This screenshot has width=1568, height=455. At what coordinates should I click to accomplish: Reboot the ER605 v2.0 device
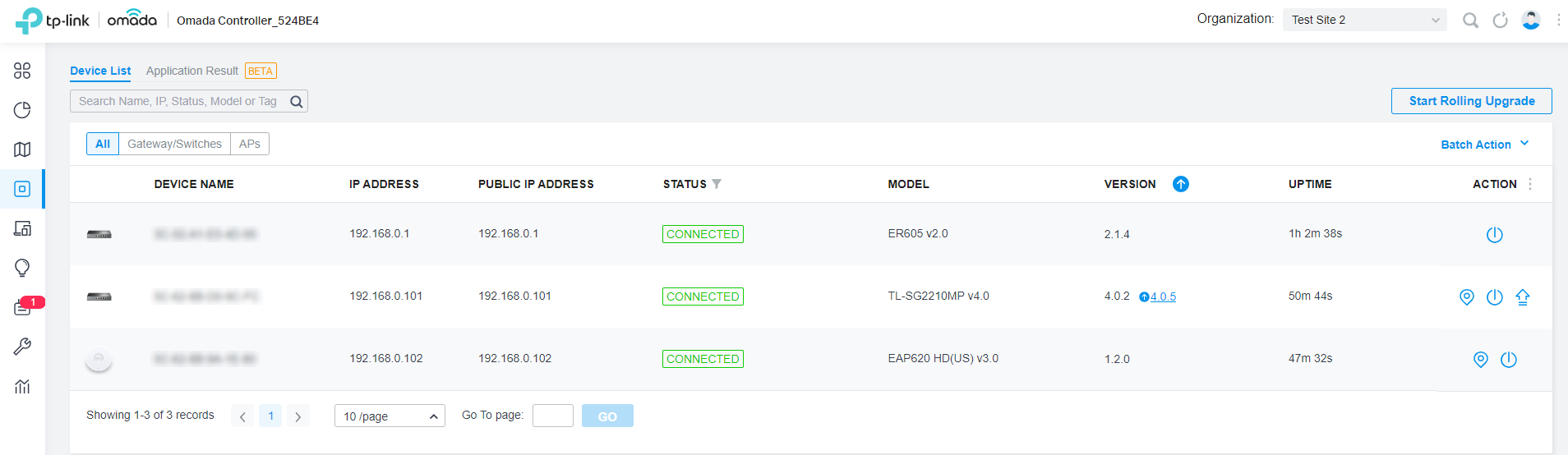coord(1494,235)
